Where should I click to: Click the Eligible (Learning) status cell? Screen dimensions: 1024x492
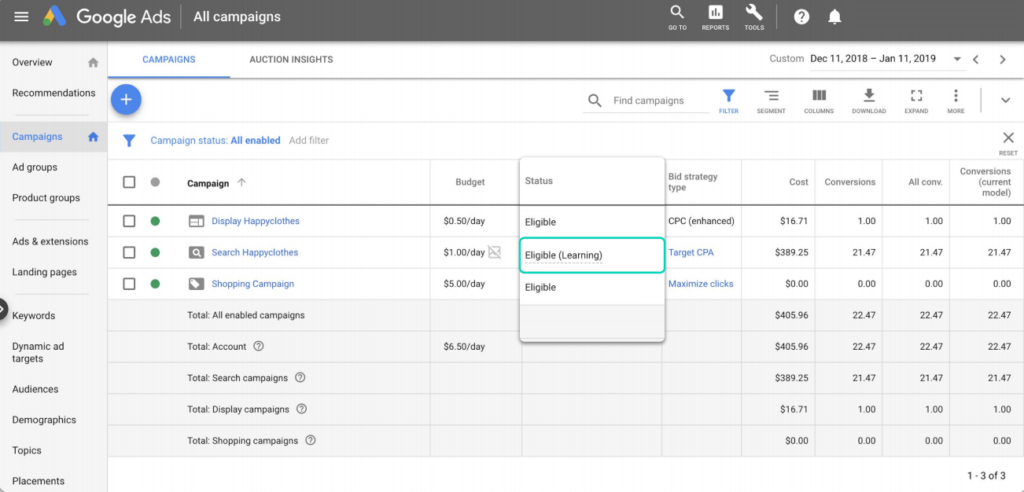592,255
